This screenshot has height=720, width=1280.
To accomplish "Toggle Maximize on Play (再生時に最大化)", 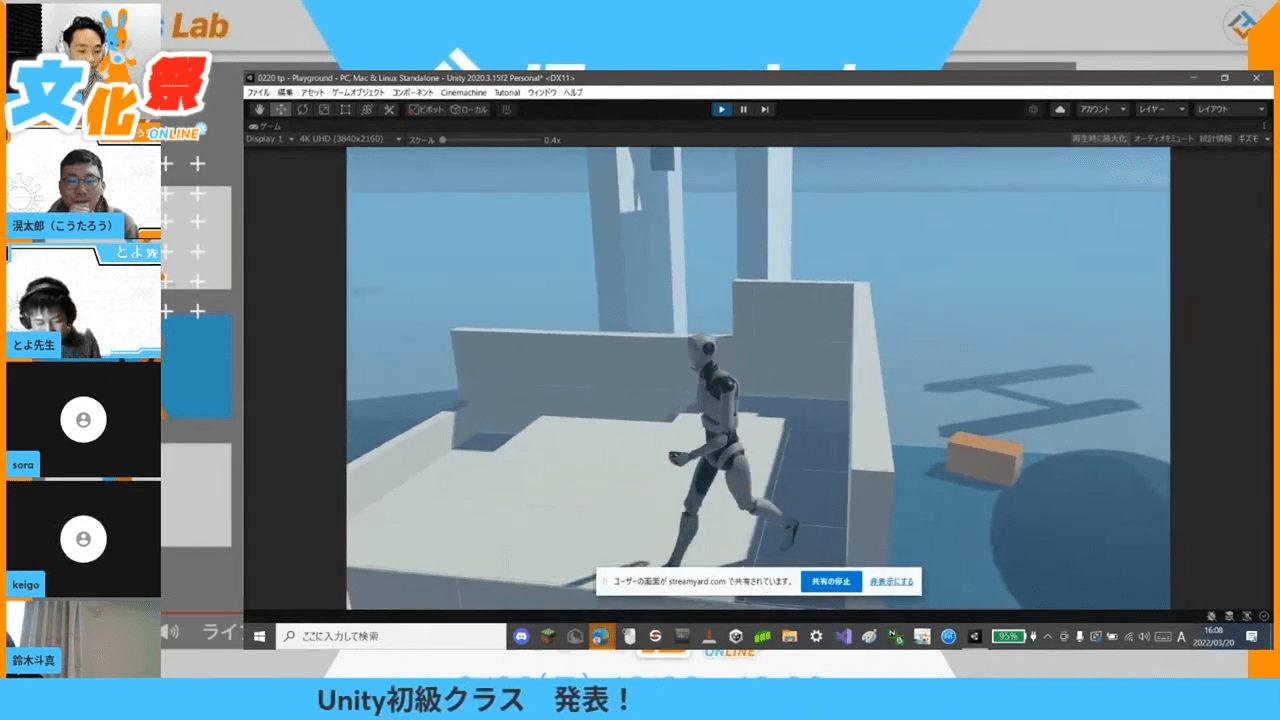I will [x=1099, y=139].
